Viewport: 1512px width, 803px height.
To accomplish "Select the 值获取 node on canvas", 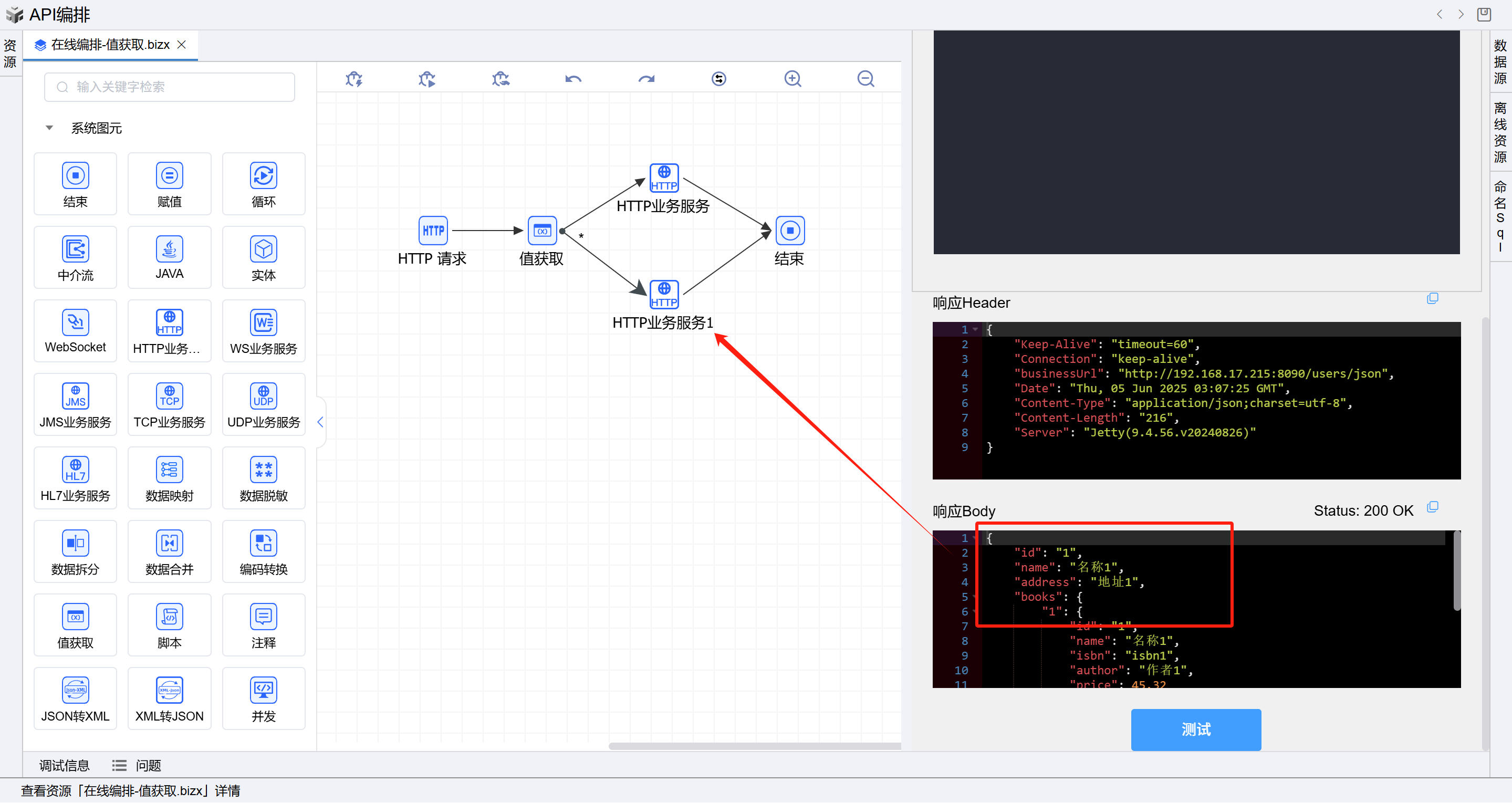I will click(542, 231).
